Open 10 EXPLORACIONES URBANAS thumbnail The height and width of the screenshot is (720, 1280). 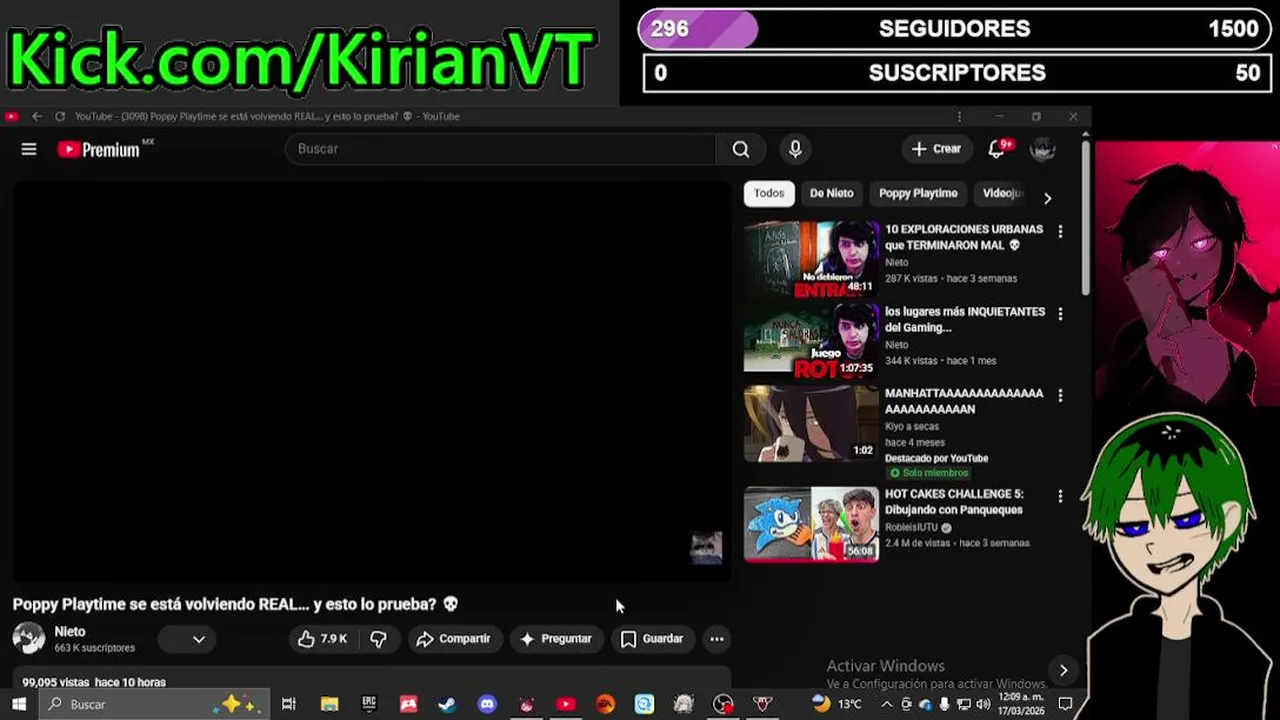[x=811, y=260]
